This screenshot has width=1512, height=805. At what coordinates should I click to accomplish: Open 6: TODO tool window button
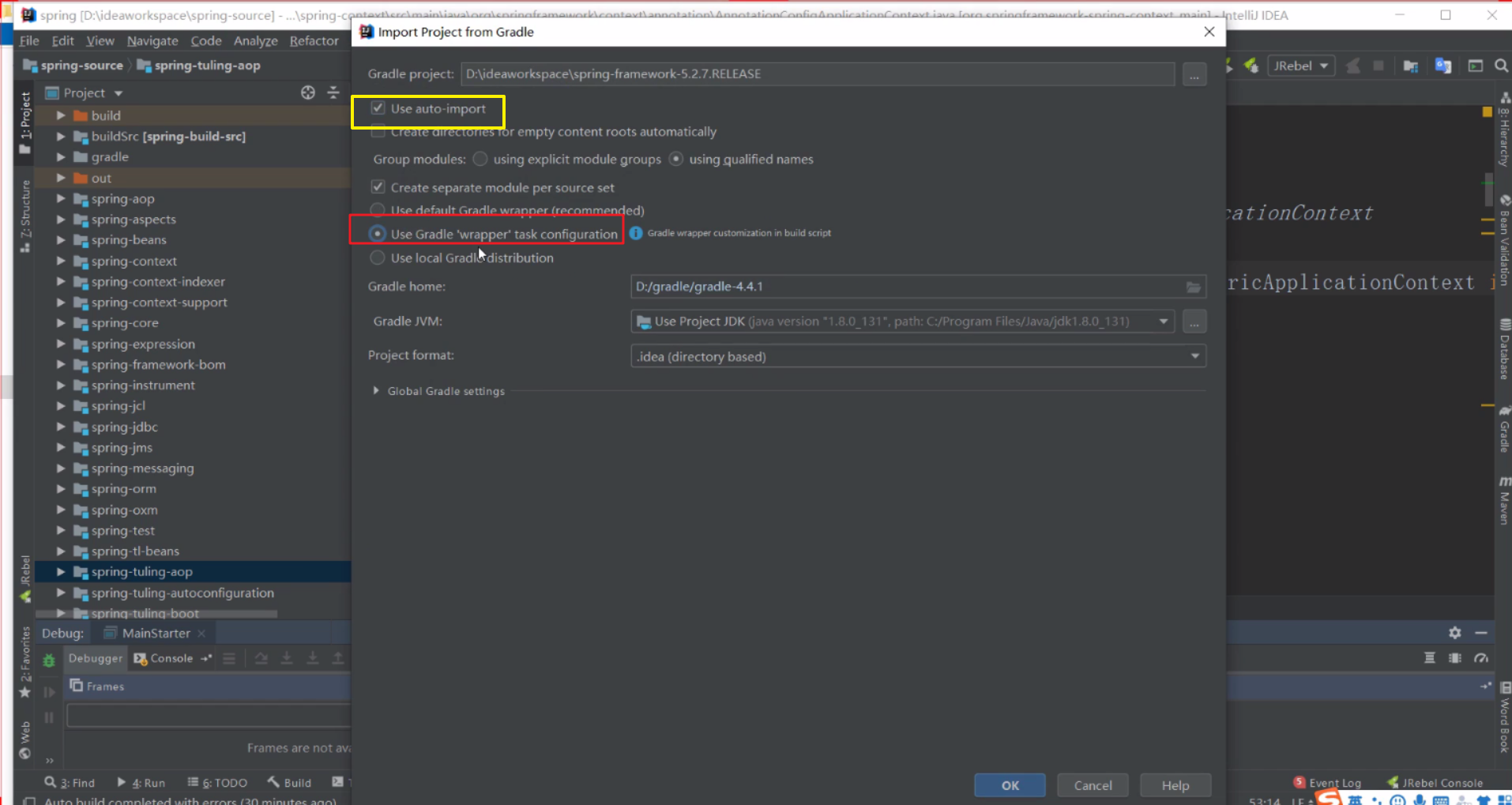pos(217,782)
